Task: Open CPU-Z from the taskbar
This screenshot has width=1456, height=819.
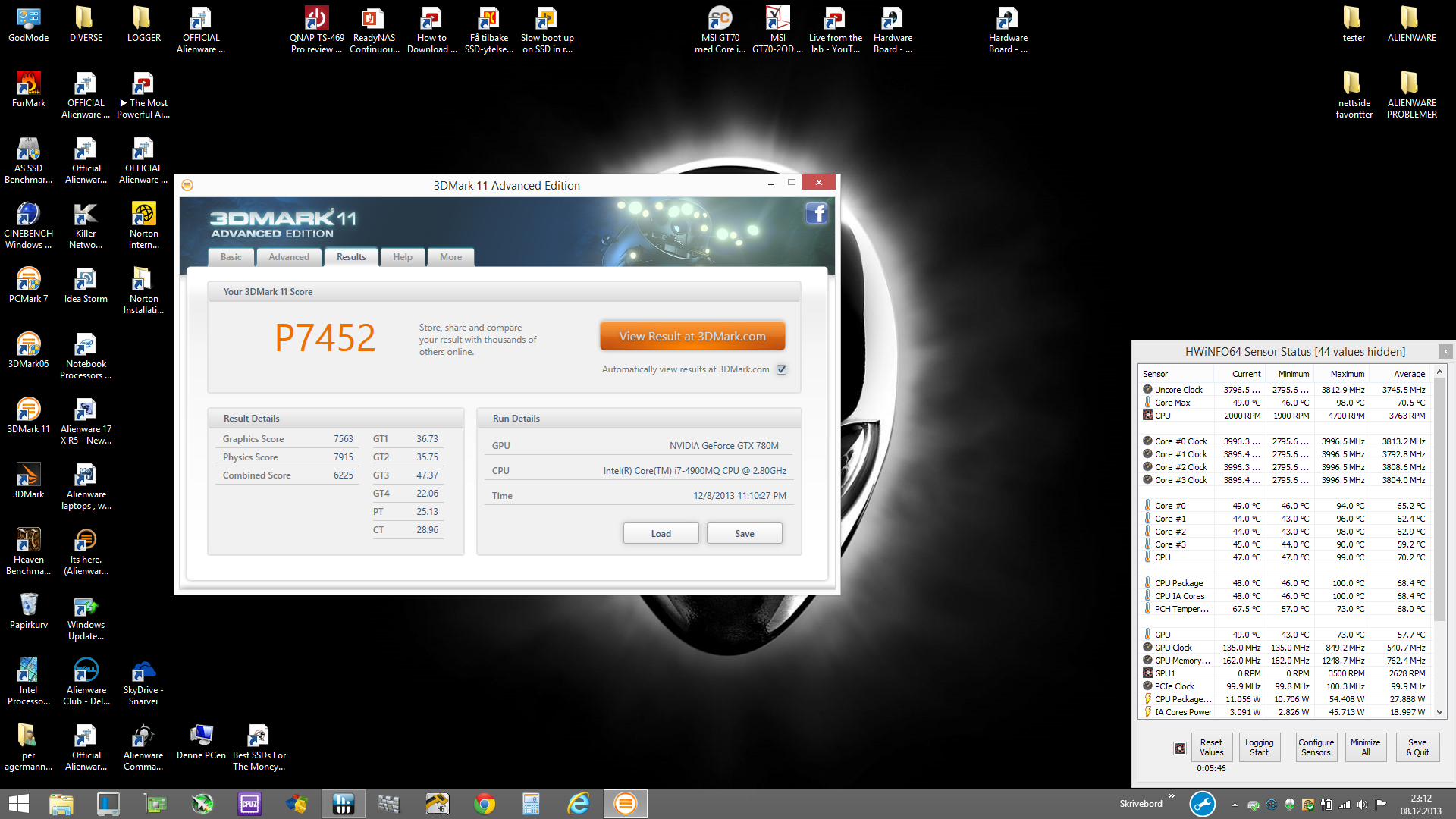Action: [x=249, y=803]
